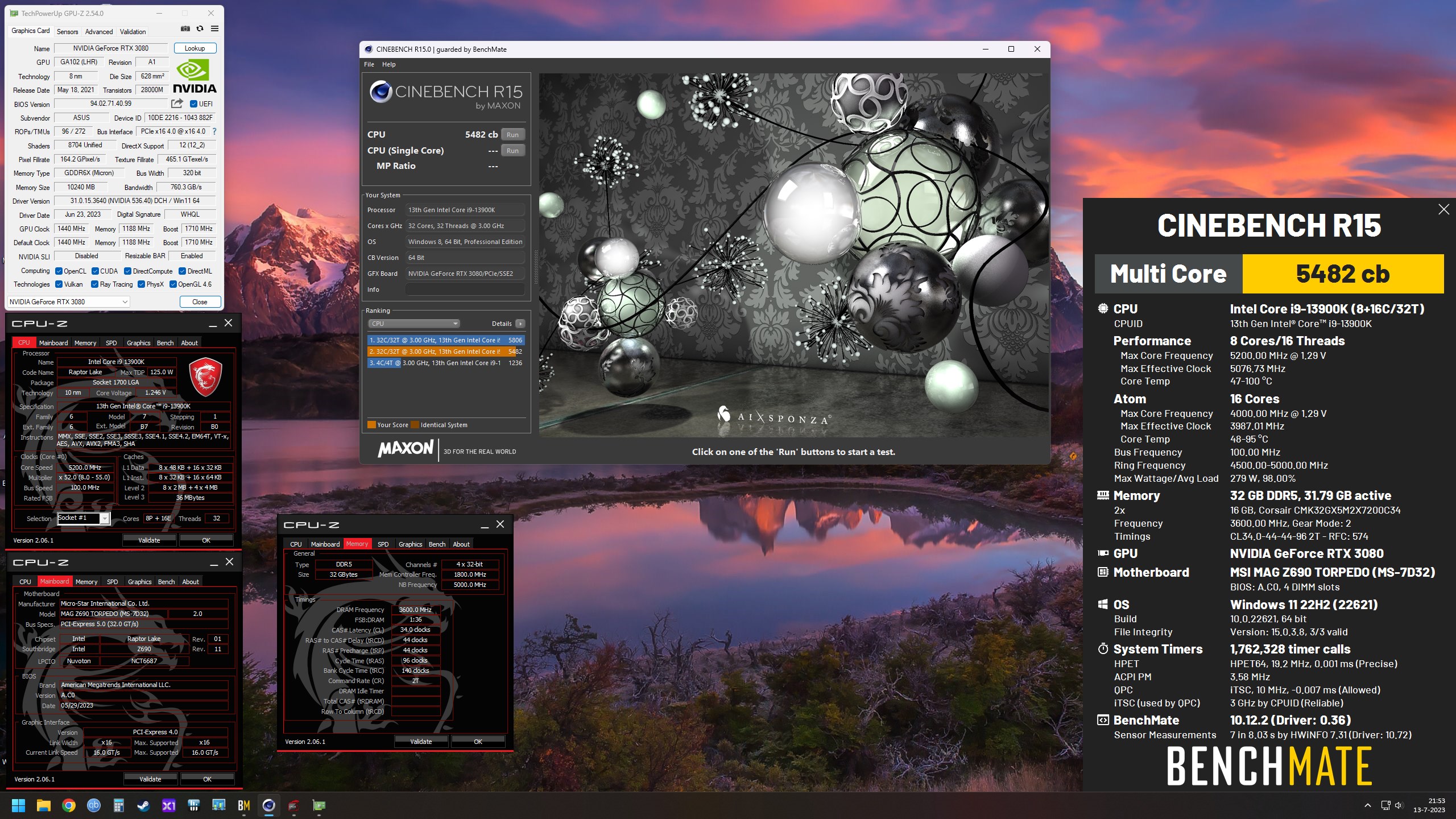This screenshot has width=1456, height=819.
Task: Open Graphics tab in CPU-Z Mainboard window
Action: [140, 582]
